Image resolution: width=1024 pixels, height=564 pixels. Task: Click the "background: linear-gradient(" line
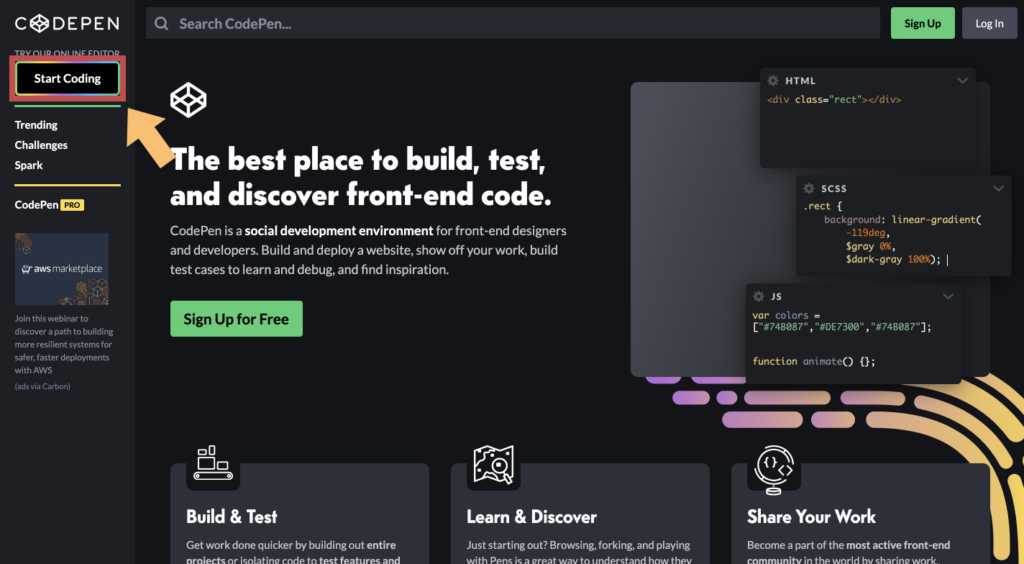903,220
